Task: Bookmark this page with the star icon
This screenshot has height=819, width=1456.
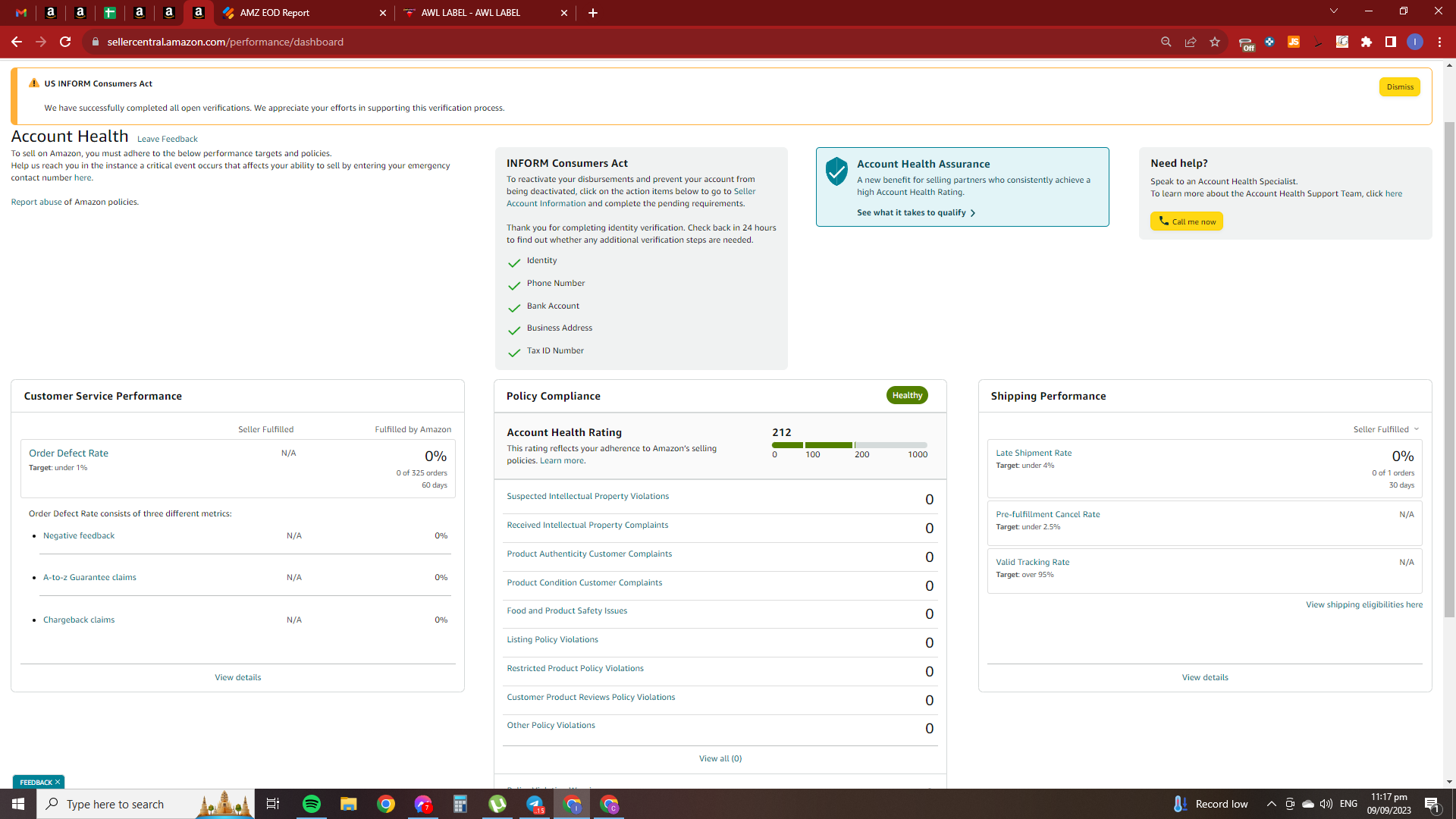Action: pyautogui.click(x=1215, y=42)
